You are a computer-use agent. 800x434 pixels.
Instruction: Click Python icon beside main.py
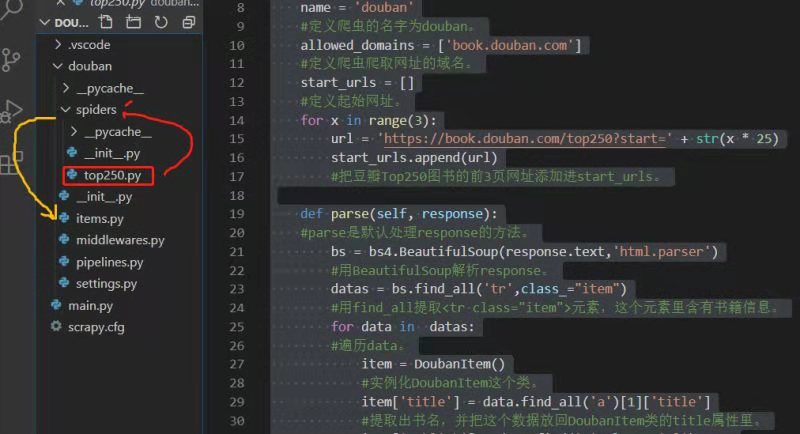point(56,304)
